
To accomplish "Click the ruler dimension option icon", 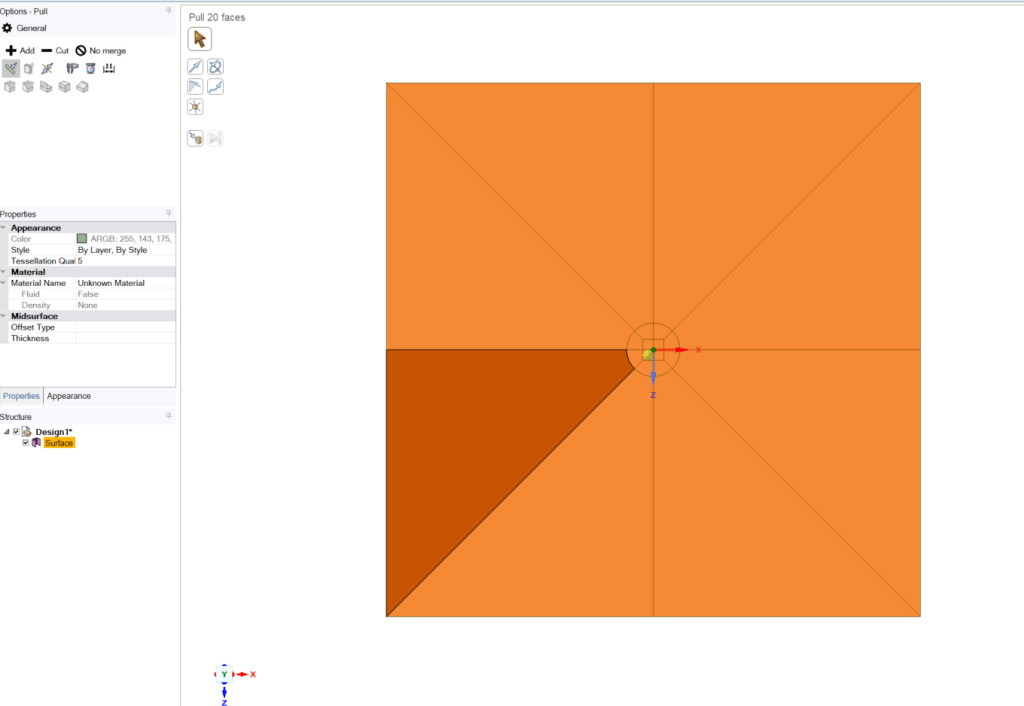I will pyautogui.click(x=109, y=69).
